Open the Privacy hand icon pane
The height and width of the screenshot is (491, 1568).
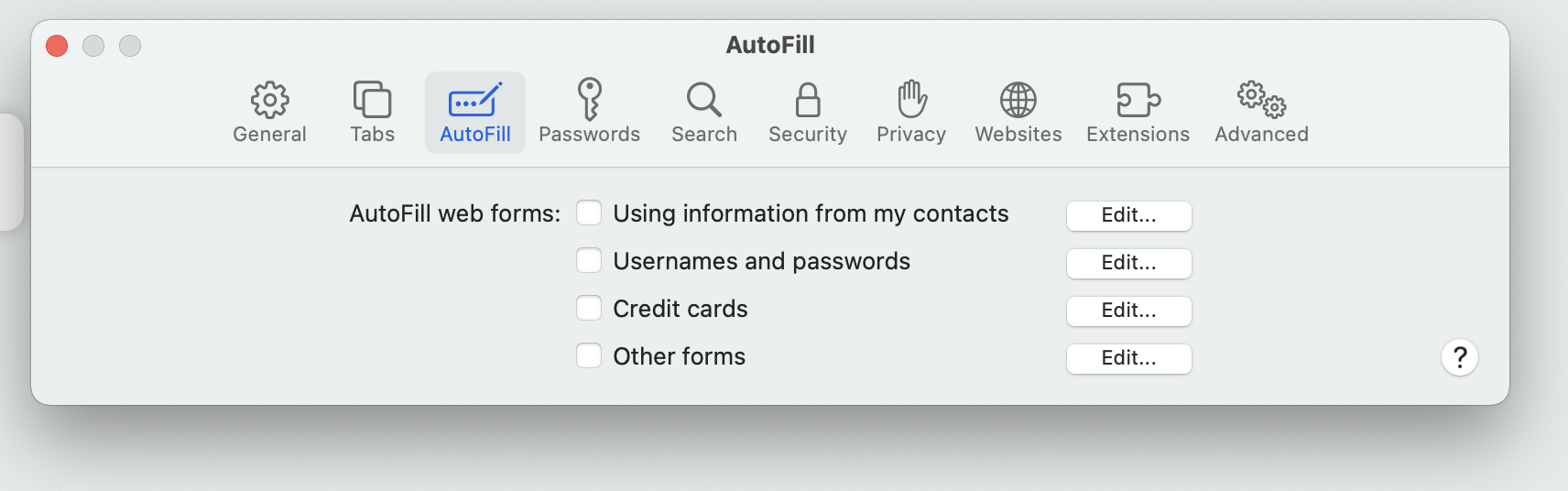pyautogui.click(x=911, y=100)
